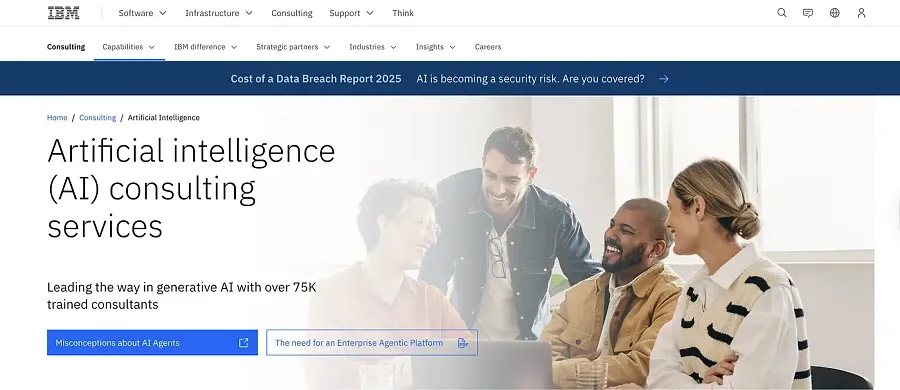Click 'Leading the way in generative AI' text
Viewport: 900px width, 390px height.
point(181,295)
